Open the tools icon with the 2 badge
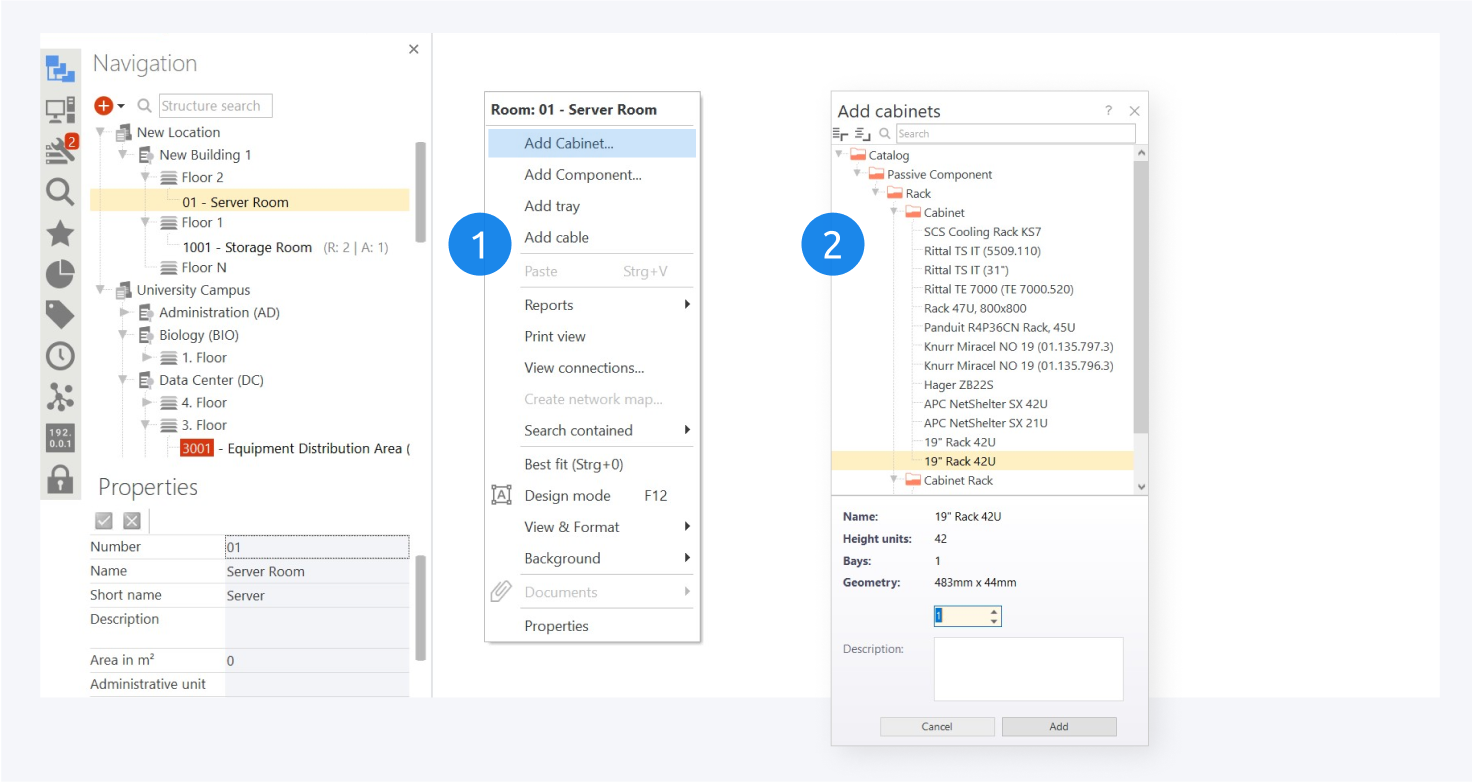Viewport: 1472px width, 784px height. tap(60, 151)
